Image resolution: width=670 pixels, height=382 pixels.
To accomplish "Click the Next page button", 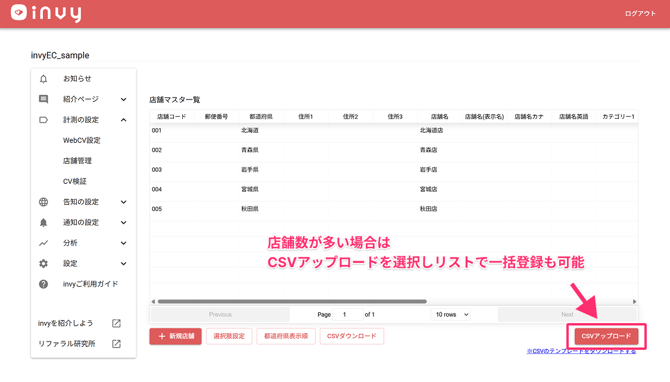I will point(567,314).
